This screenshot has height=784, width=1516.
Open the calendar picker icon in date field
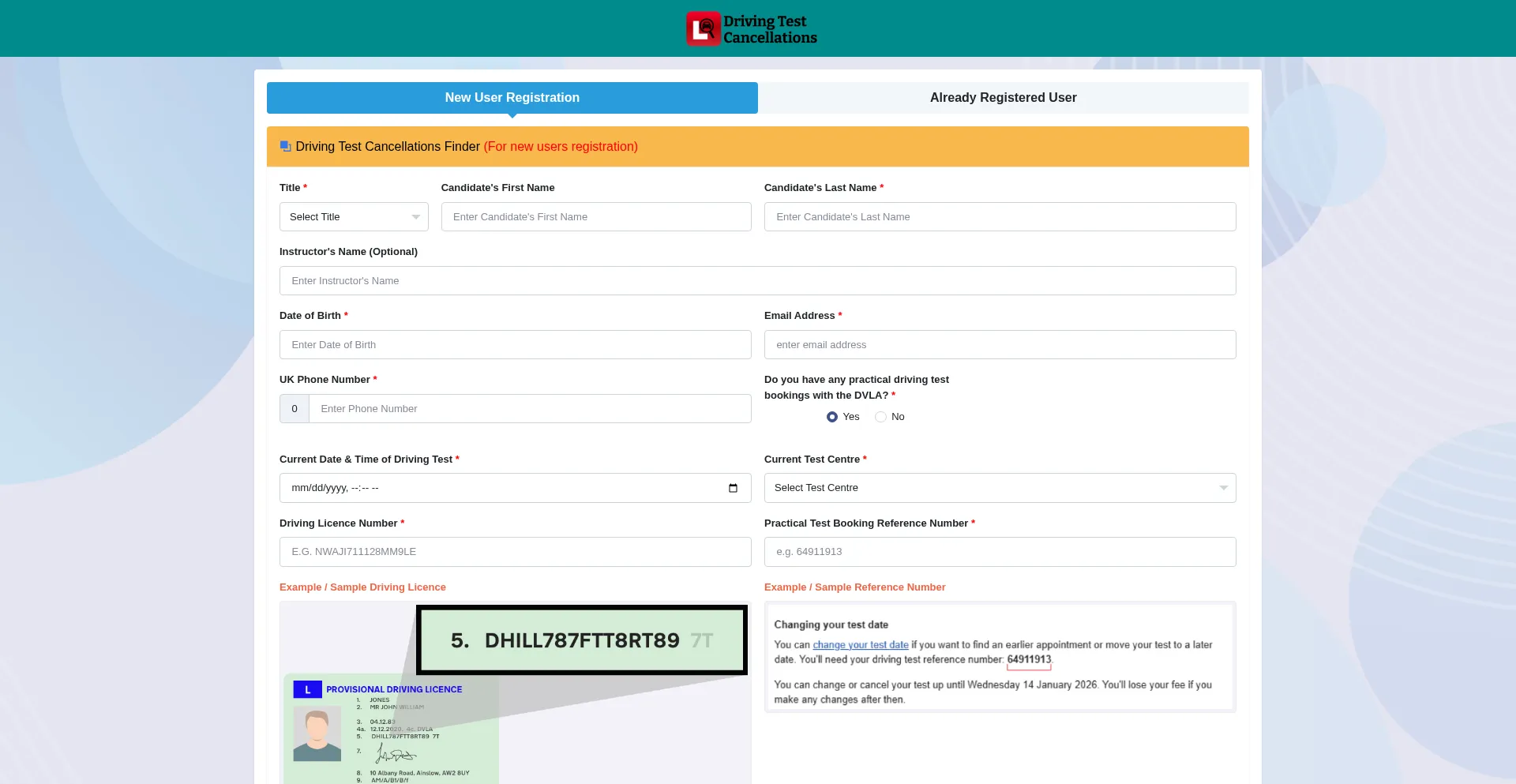click(x=733, y=488)
